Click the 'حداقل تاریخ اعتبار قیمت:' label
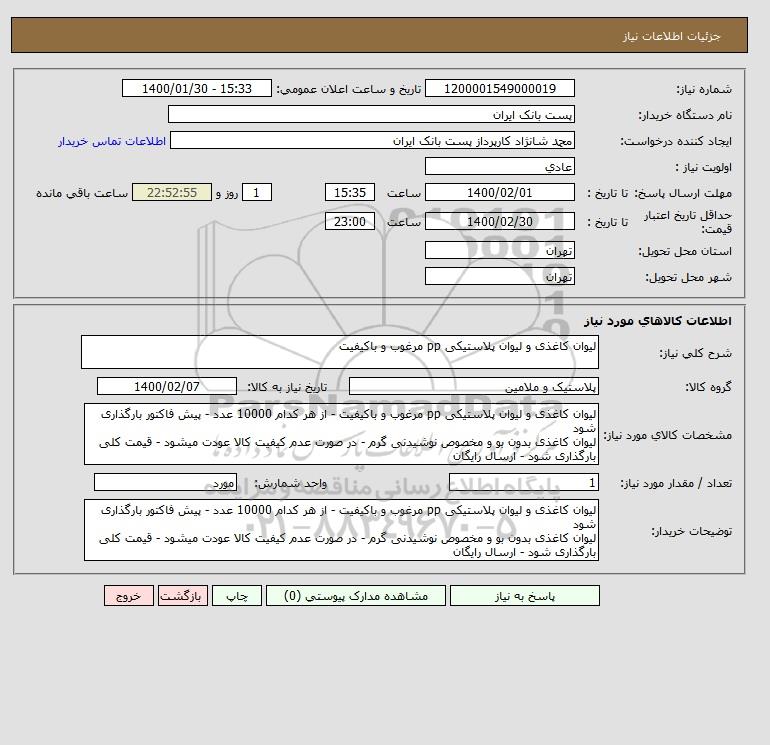This screenshot has width=770, height=745. [x=688, y=222]
